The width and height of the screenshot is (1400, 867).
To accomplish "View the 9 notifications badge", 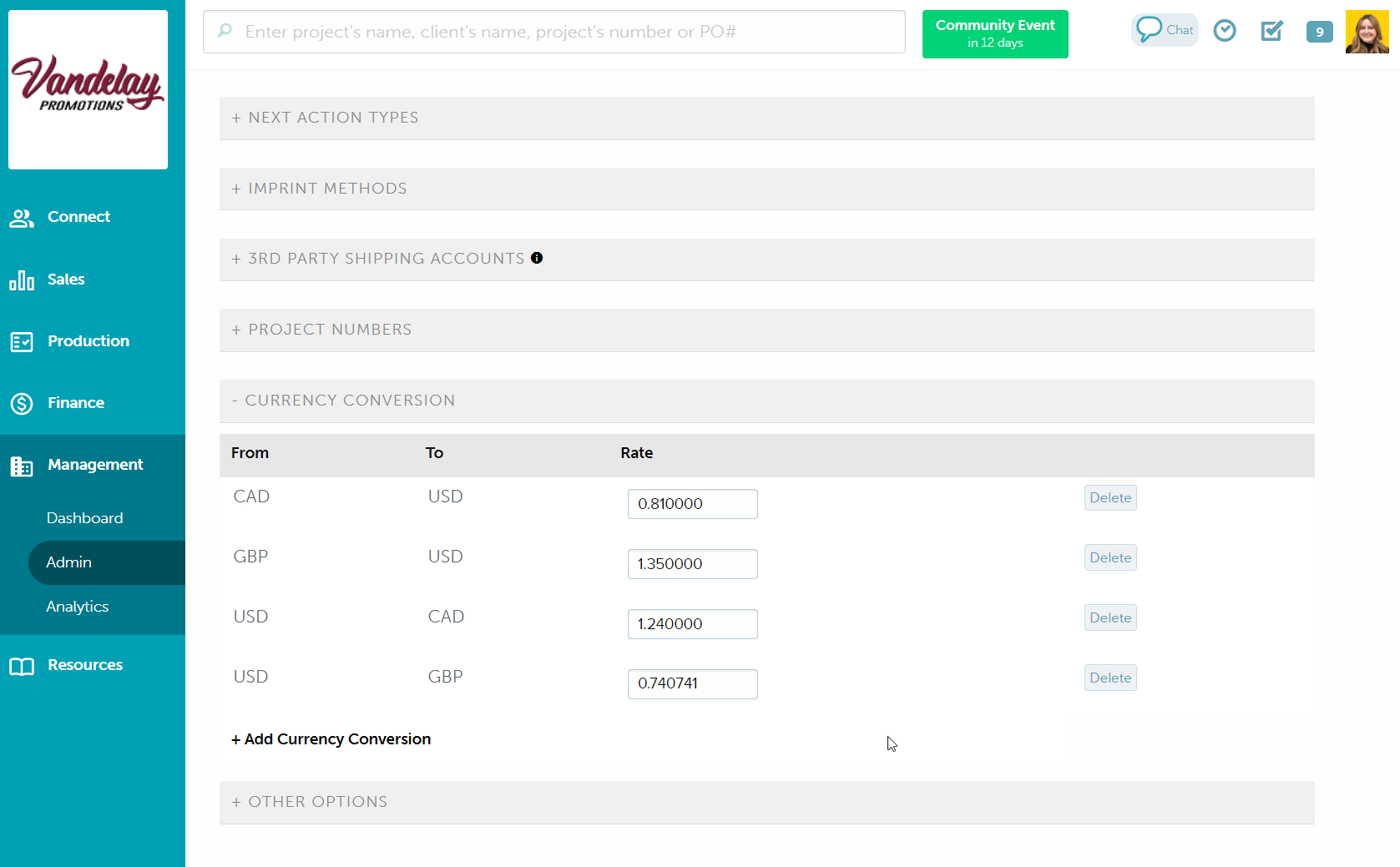I will click(x=1319, y=32).
